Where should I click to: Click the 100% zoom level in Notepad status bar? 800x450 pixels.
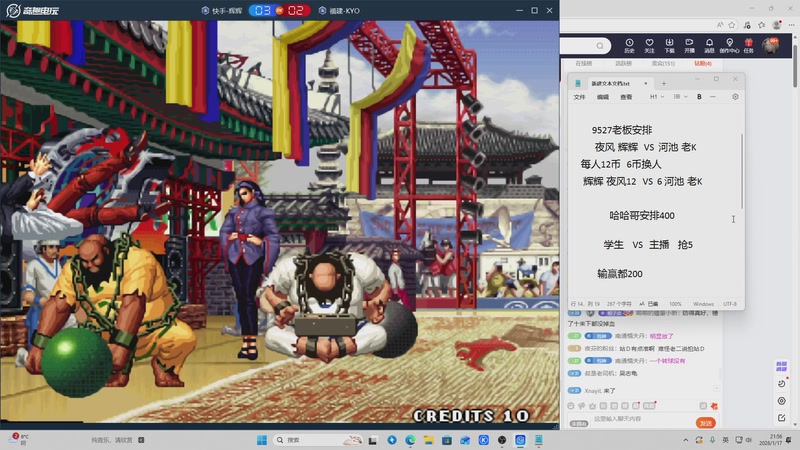tap(675, 304)
